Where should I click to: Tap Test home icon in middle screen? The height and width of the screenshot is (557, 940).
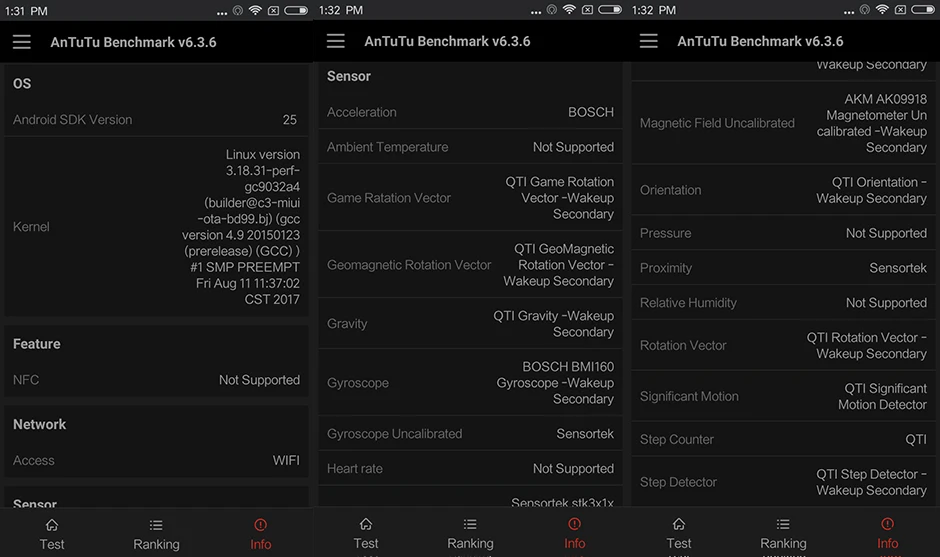[366, 524]
